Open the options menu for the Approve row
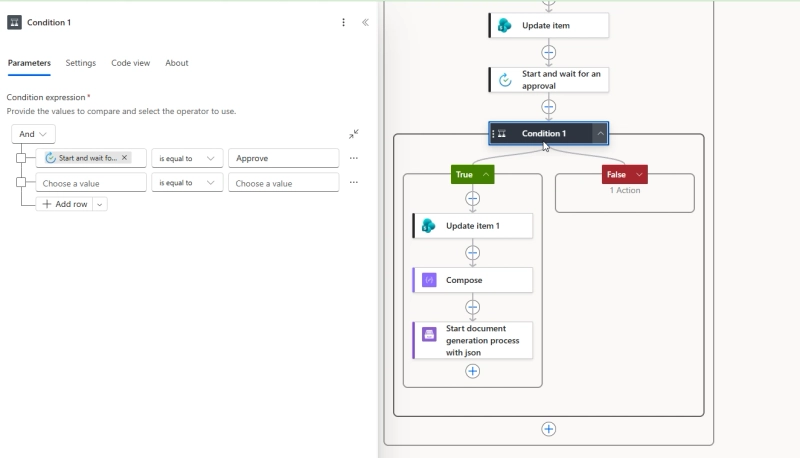This screenshot has width=800, height=458. pyautogui.click(x=354, y=158)
